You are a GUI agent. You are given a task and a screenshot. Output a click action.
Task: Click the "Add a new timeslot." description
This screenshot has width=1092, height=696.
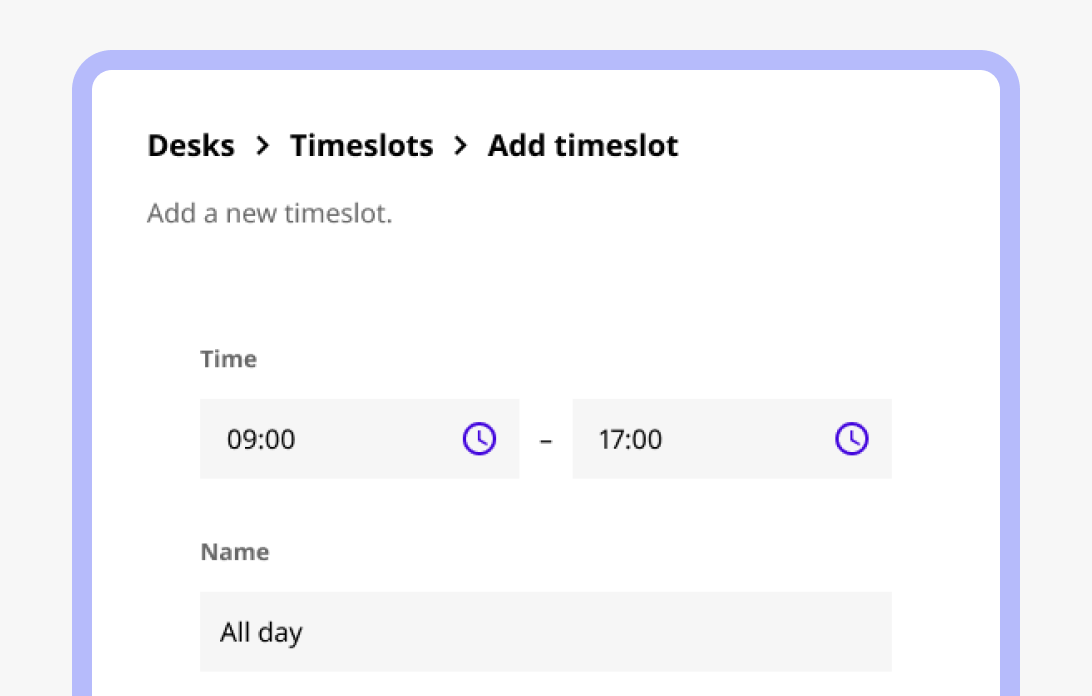(x=270, y=213)
